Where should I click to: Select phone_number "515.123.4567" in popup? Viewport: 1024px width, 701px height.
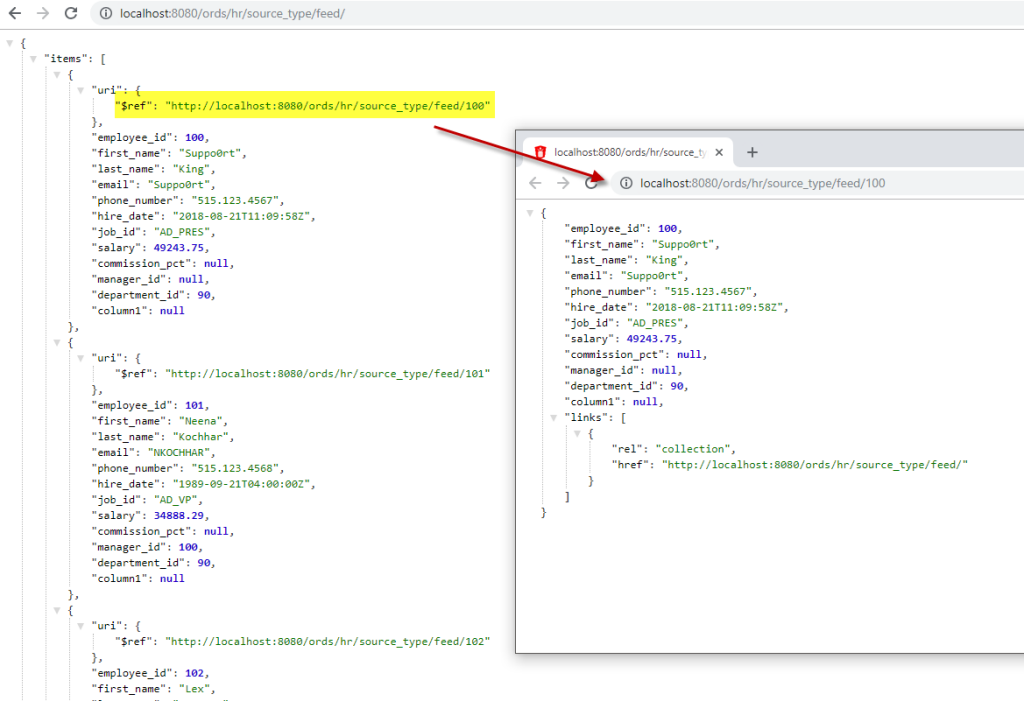pyautogui.click(x=711, y=291)
